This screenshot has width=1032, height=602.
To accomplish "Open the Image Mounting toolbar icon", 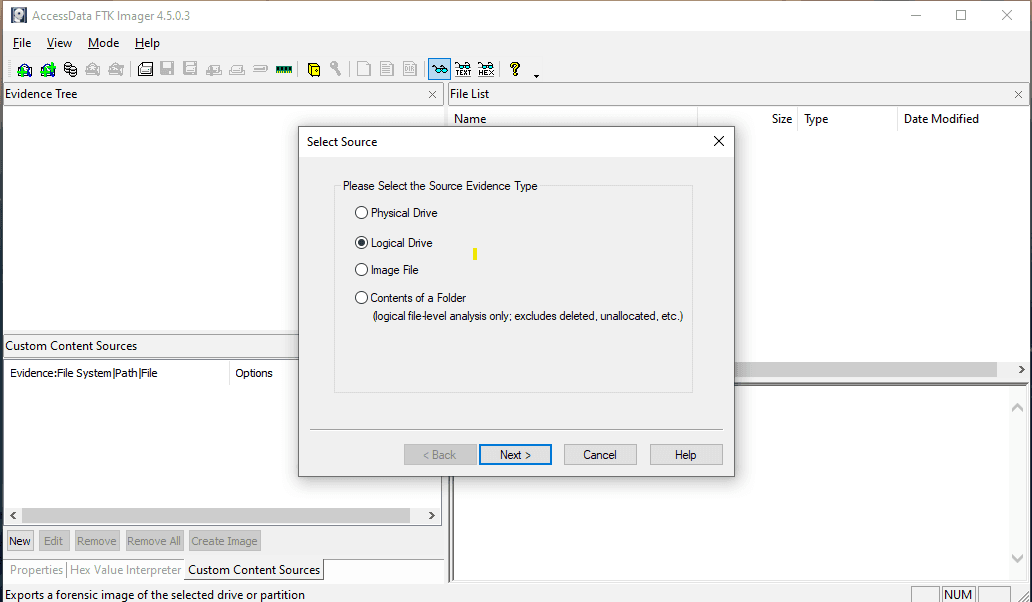I will 70,69.
